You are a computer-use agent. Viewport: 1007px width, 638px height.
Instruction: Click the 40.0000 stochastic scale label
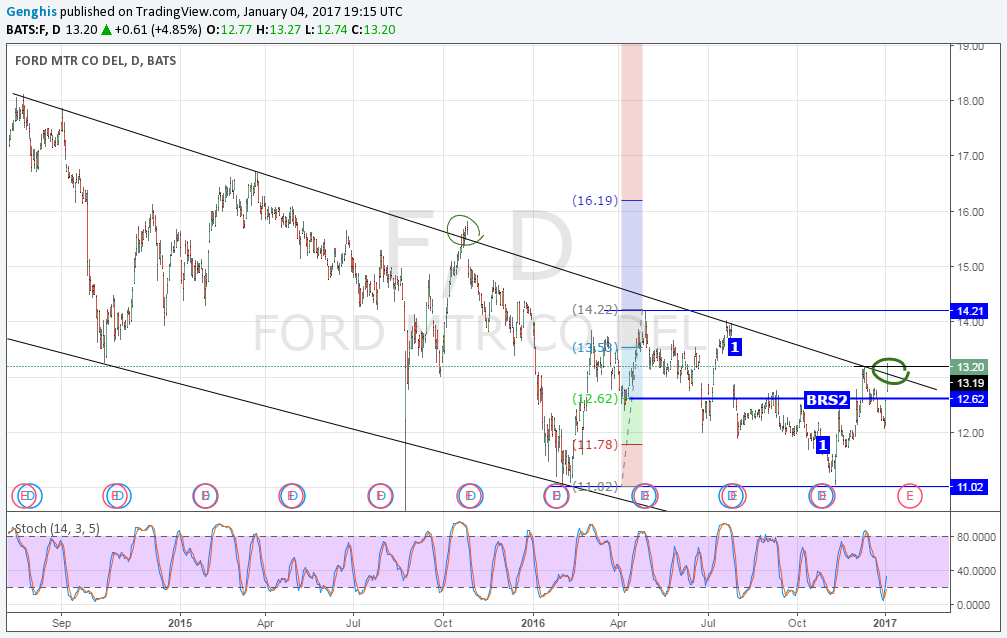(976, 571)
